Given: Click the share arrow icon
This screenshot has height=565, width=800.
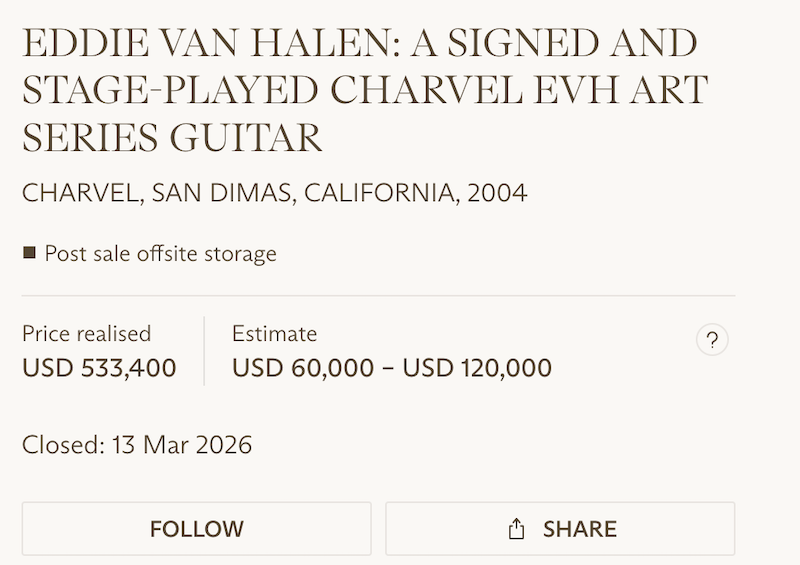Looking at the screenshot, I should click(x=516, y=528).
